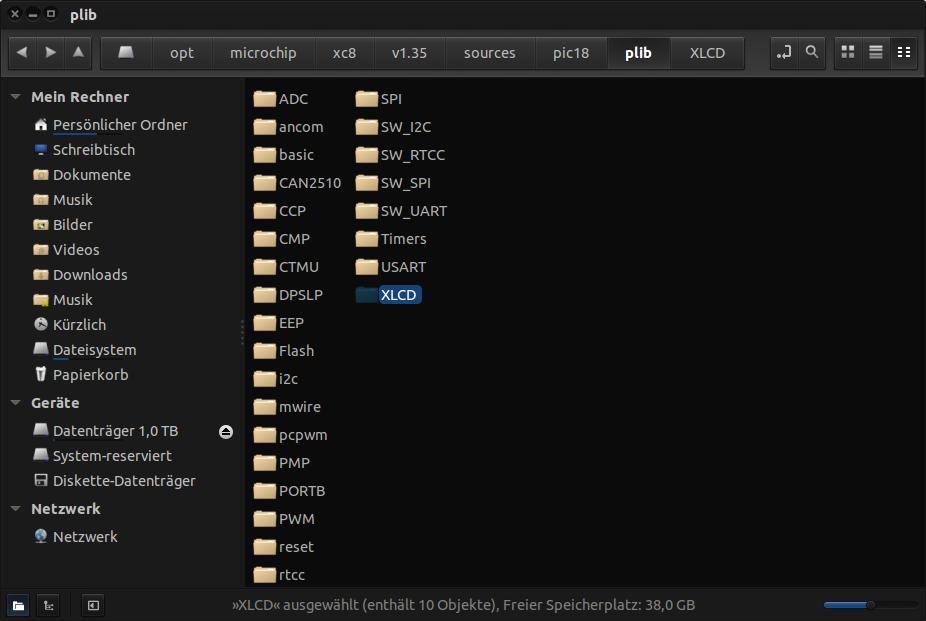Open Schreibtisch in sidebar
This screenshot has width=926, height=621.
94,150
